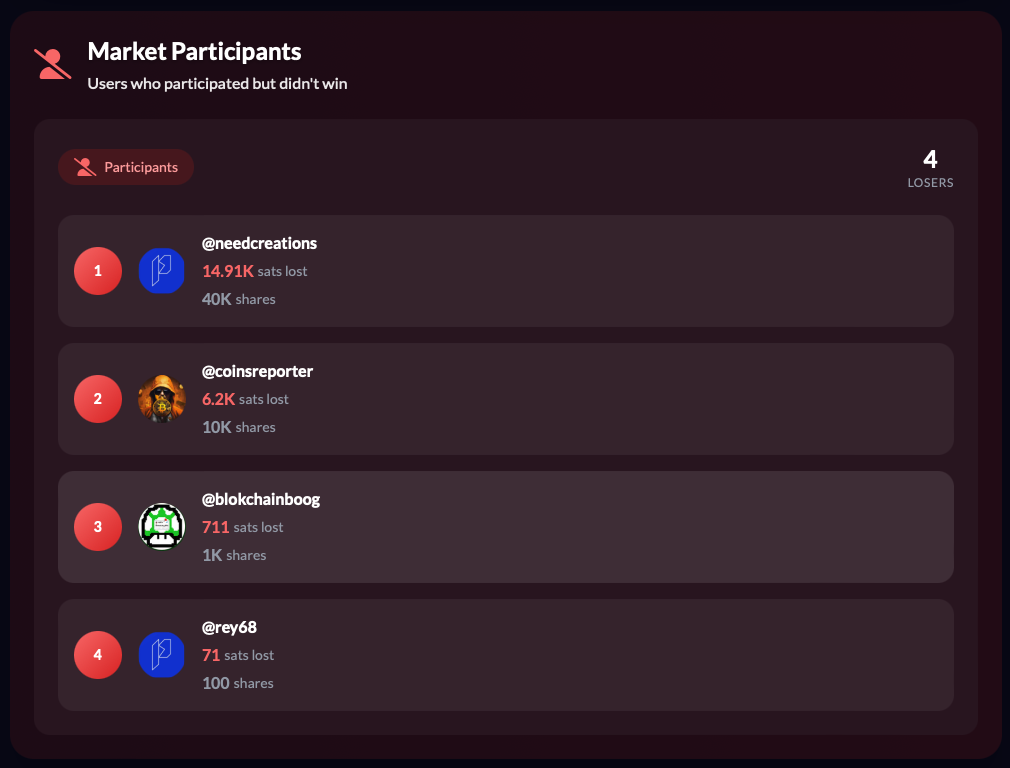The width and height of the screenshot is (1010, 768).
Task: Click the red rank 2 badge
Action: tap(98, 399)
